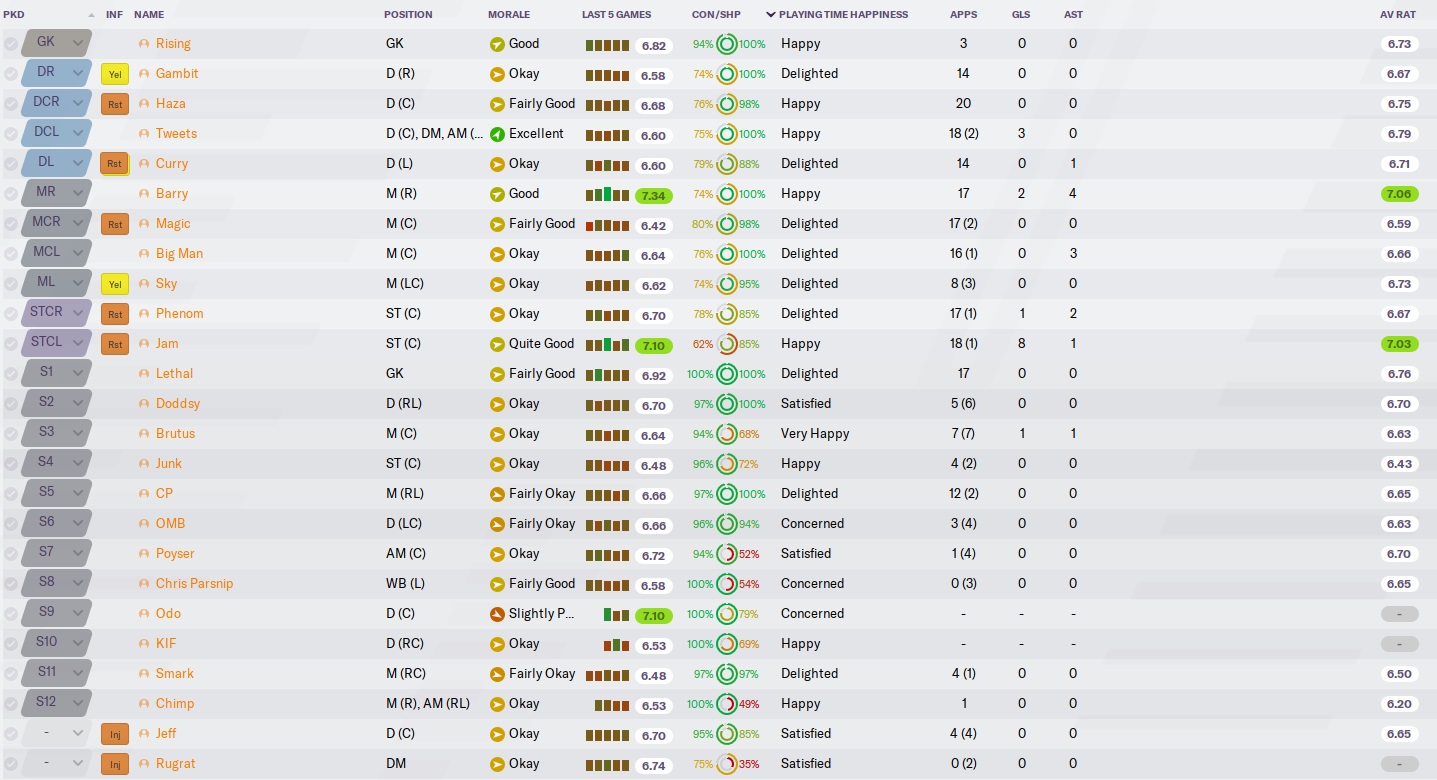Viewport: 1437px width, 780px height.
Task: Click the Excellent morale icon for Tweets
Action: [x=497, y=134]
